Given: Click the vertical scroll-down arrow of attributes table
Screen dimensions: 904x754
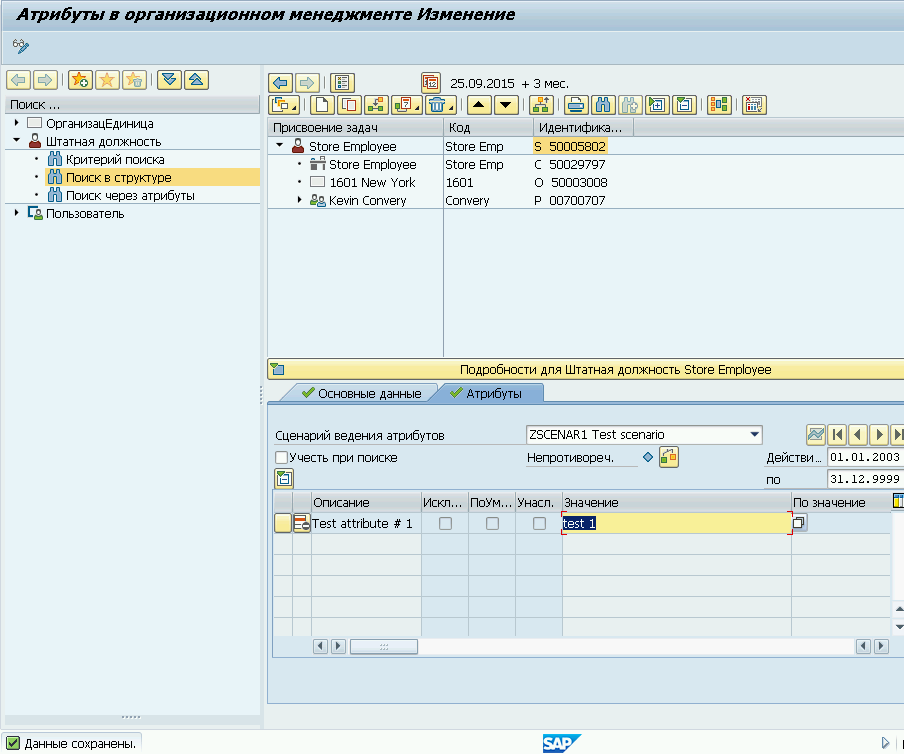Looking at the screenshot, I should coord(898,627).
